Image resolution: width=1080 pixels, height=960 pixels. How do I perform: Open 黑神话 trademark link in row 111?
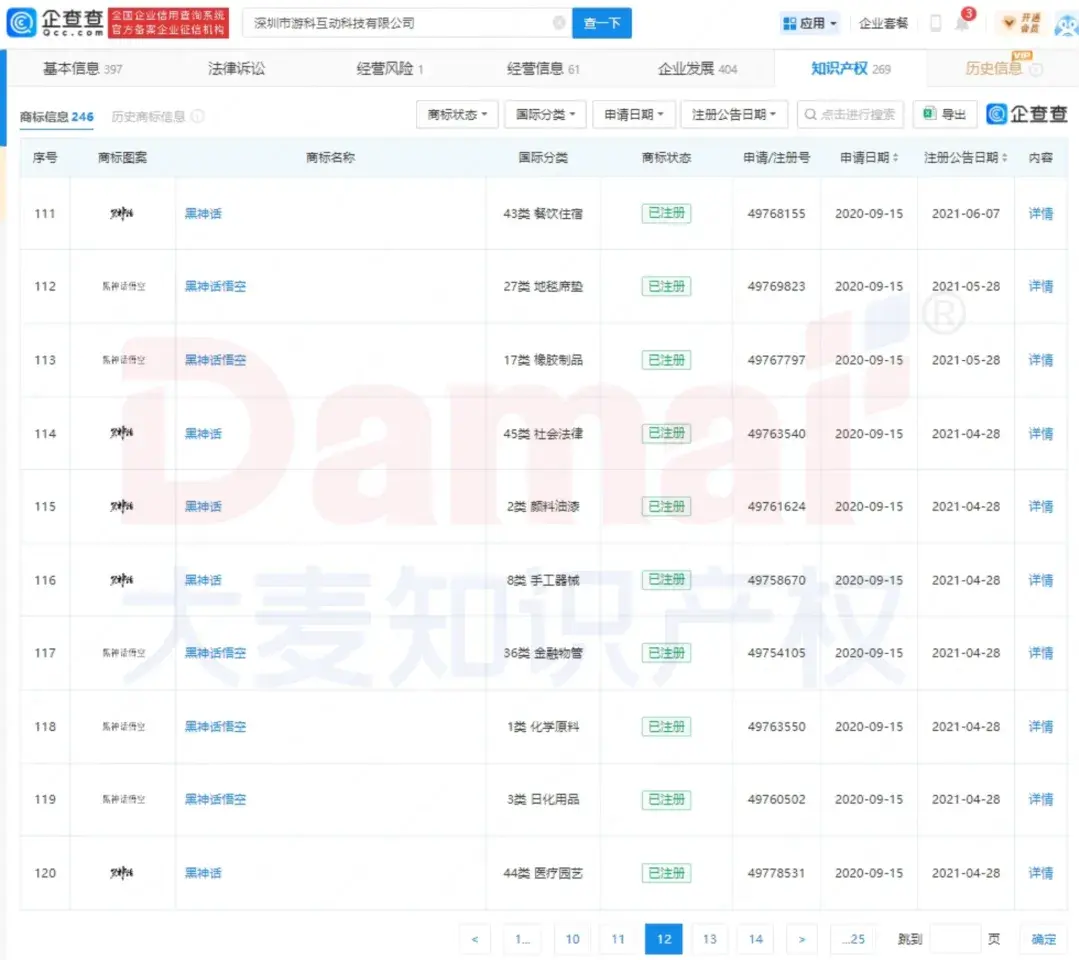click(x=203, y=213)
